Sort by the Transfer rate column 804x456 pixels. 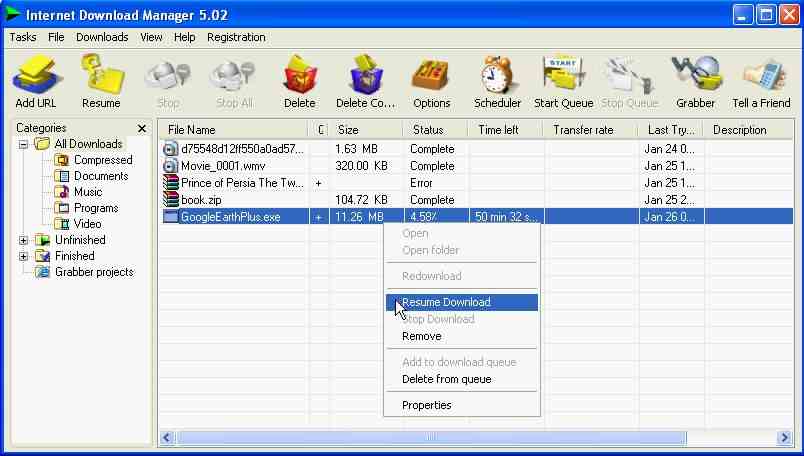click(x=591, y=130)
